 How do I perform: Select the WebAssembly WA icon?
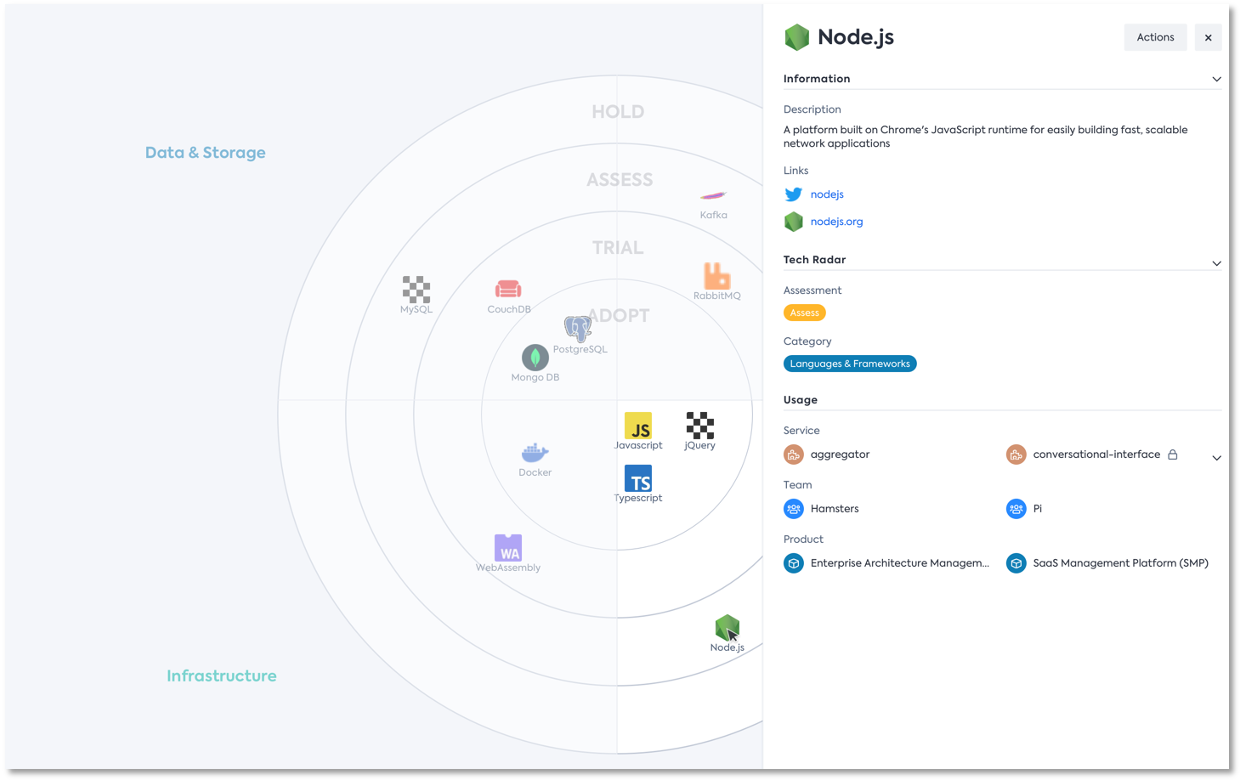coord(508,548)
